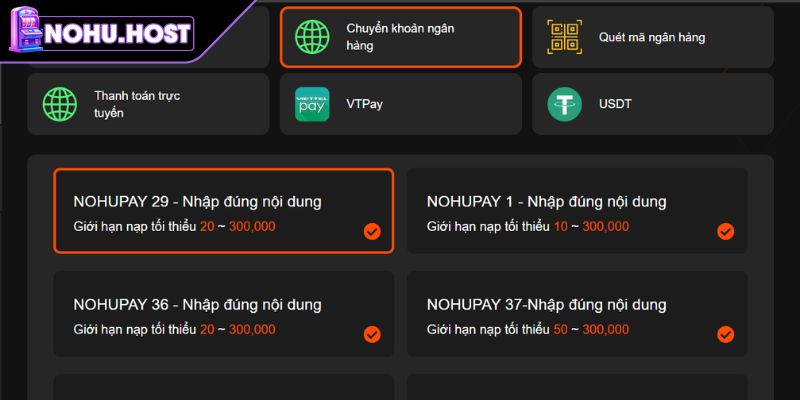Click the globe icon for Thanh toán trực tuyến
This screenshot has width=800, height=400.
point(60,104)
